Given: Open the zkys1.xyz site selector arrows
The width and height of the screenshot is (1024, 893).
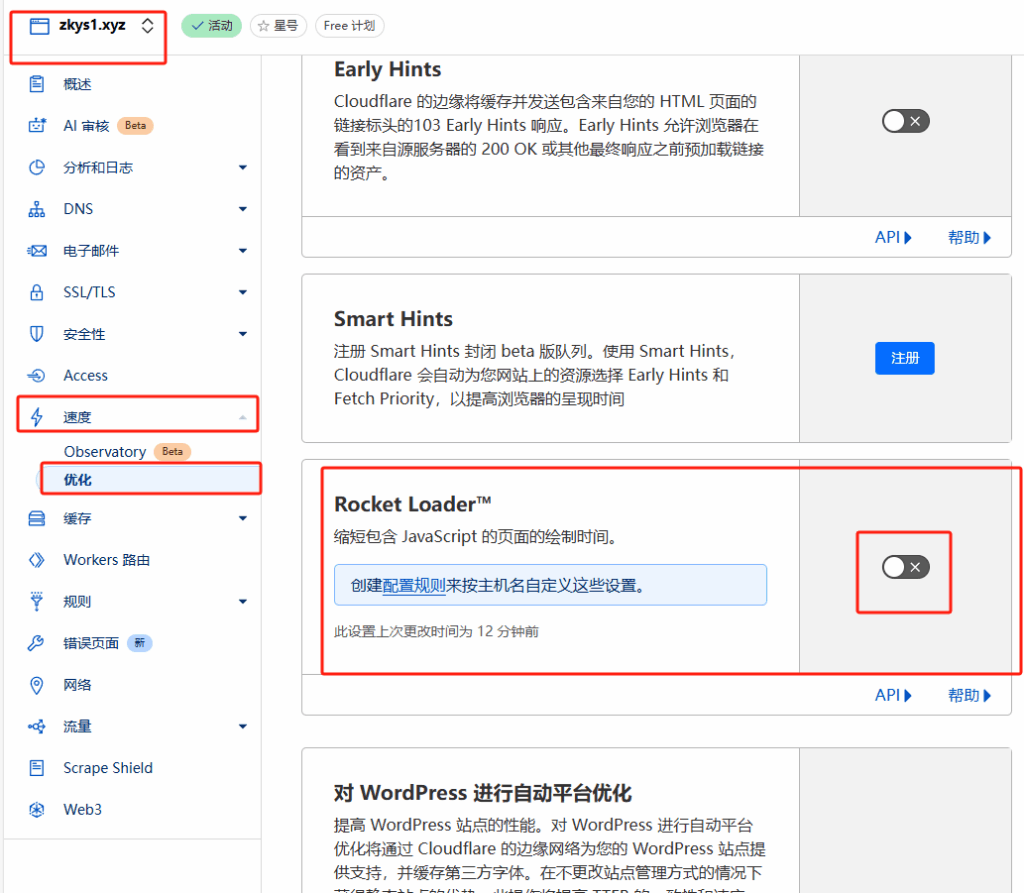Looking at the screenshot, I should (148, 25).
